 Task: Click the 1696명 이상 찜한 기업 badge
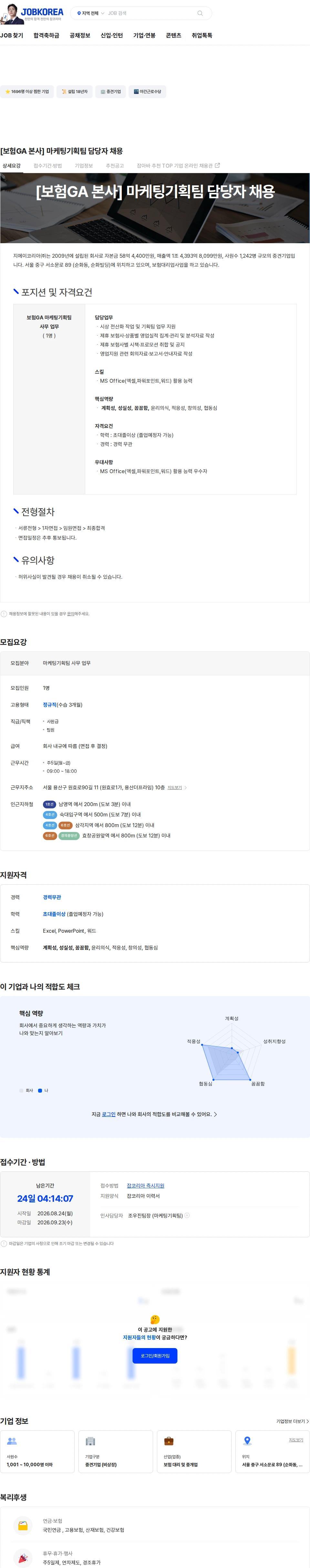(x=27, y=92)
